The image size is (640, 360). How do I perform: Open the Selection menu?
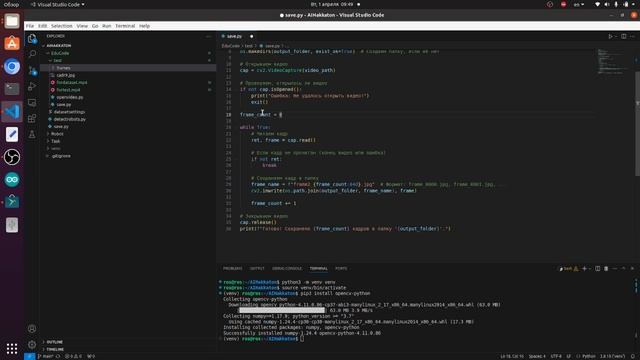click(62, 26)
